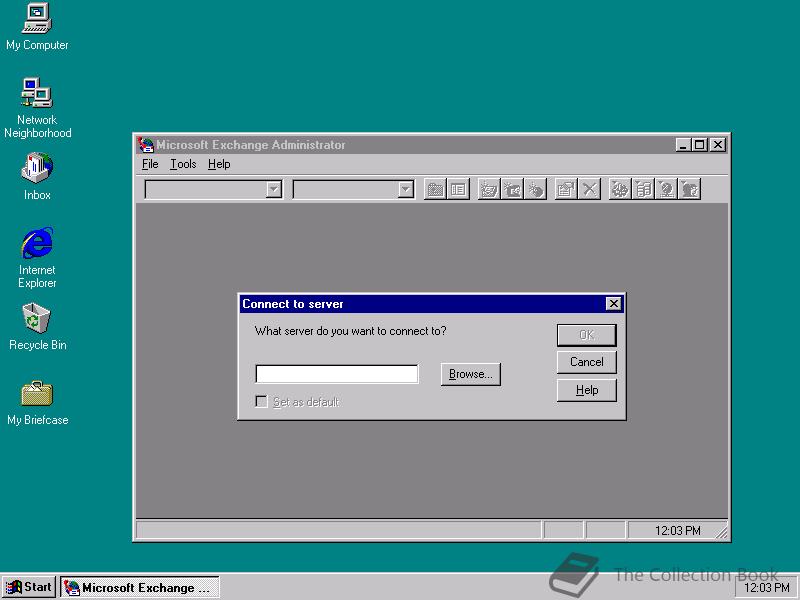Maximize the Exchange Administrator window

click(x=700, y=145)
